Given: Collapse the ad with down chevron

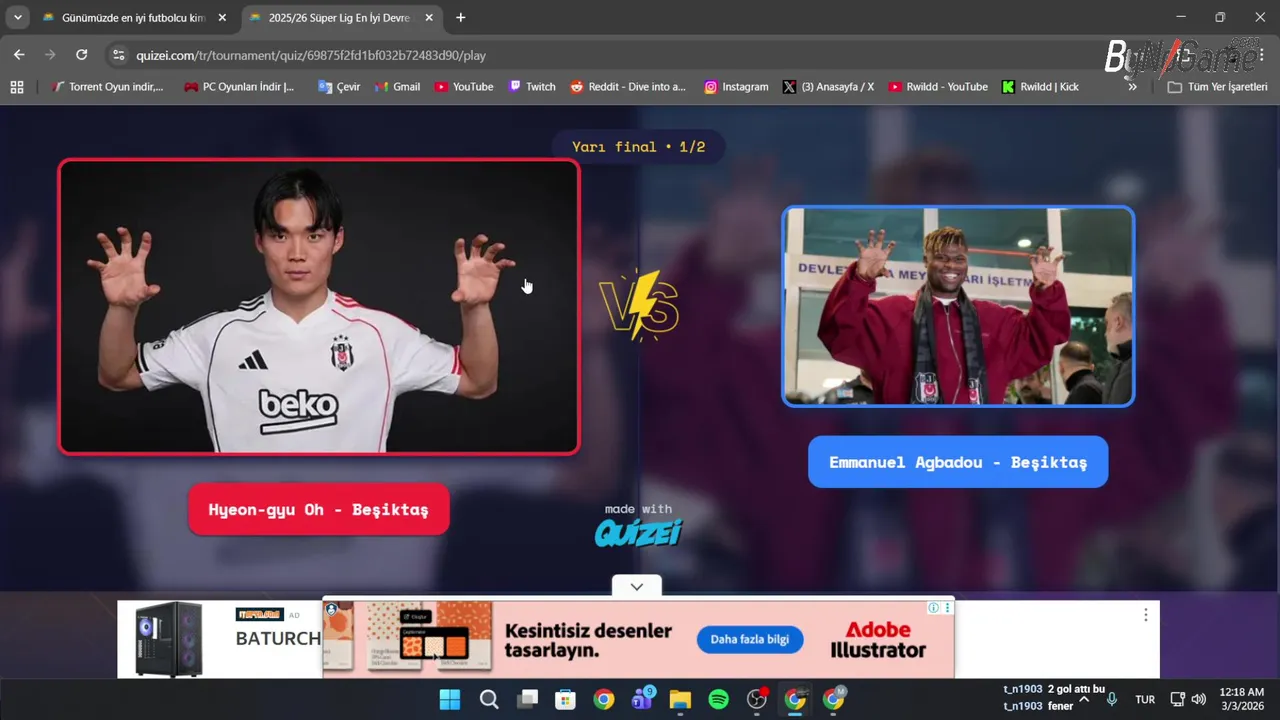Looking at the screenshot, I should [x=637, y=587].
